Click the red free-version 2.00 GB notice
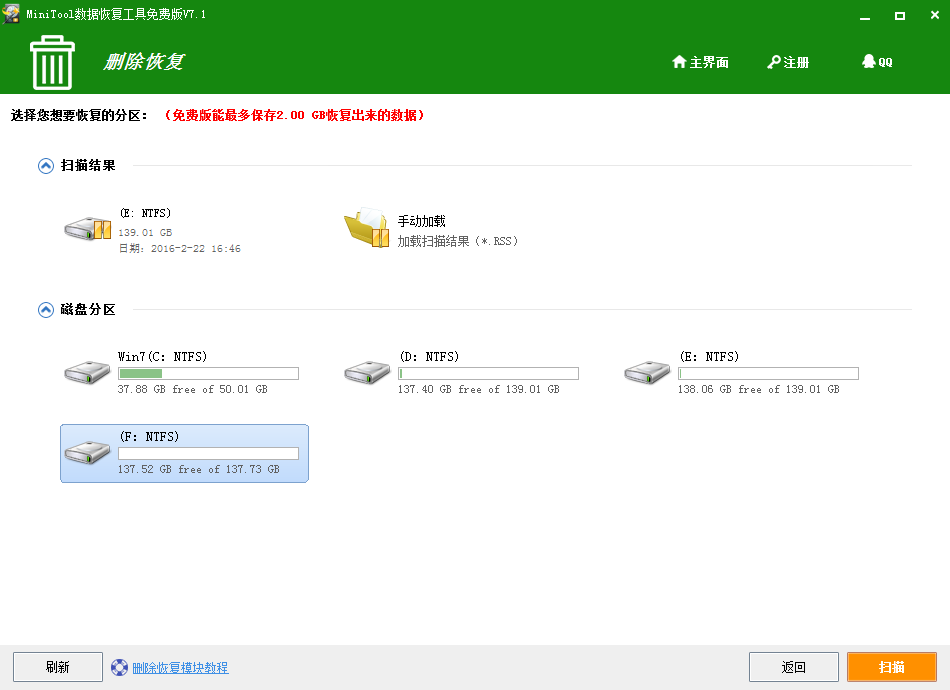This screenshot has width=950, height=690. 294,115
